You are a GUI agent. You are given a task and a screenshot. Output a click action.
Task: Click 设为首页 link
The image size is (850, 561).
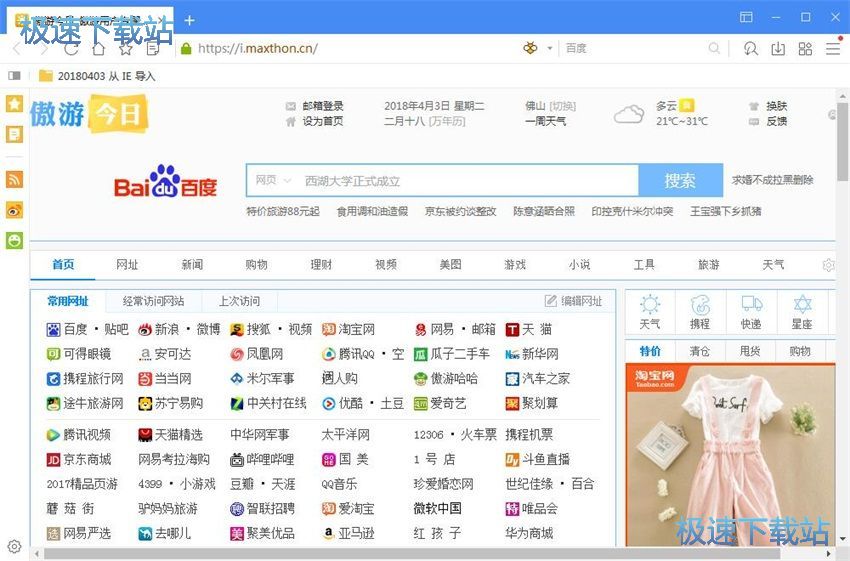pyautogui.click(x=323, y=121)
